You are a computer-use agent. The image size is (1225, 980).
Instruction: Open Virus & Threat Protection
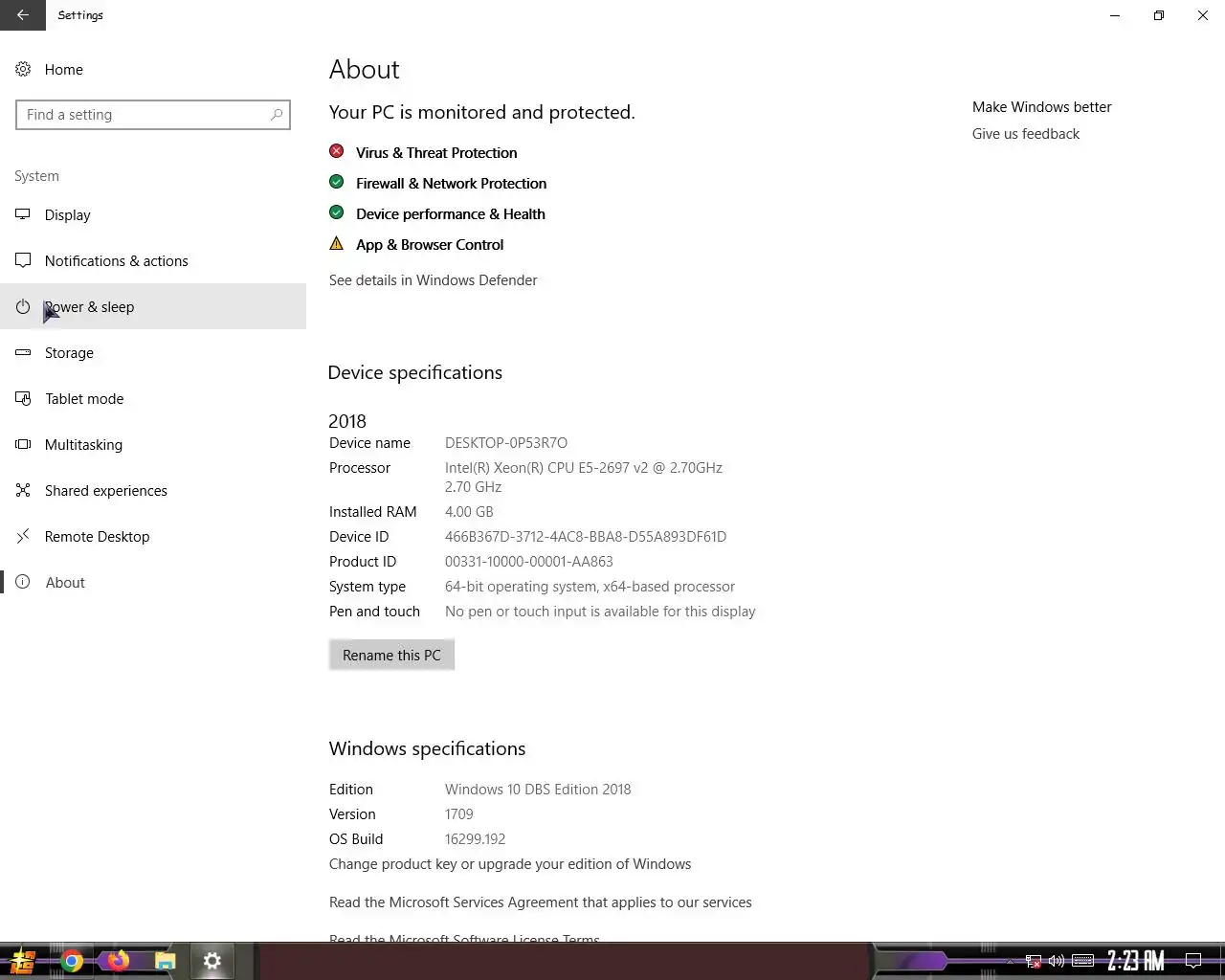tap(436, 153)
